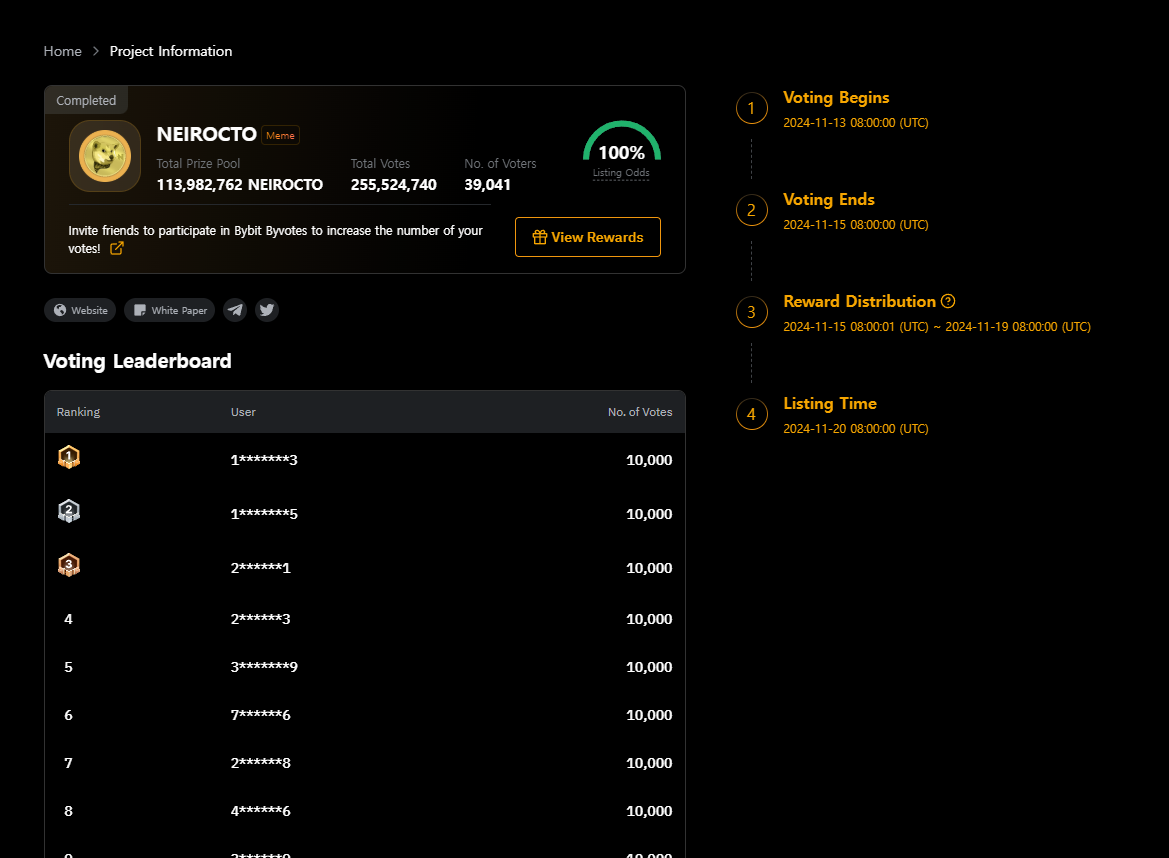This screenshot has width=1169, height=858.
Task: Click the step 1 circle marker
Action: [x=752, y=108]
